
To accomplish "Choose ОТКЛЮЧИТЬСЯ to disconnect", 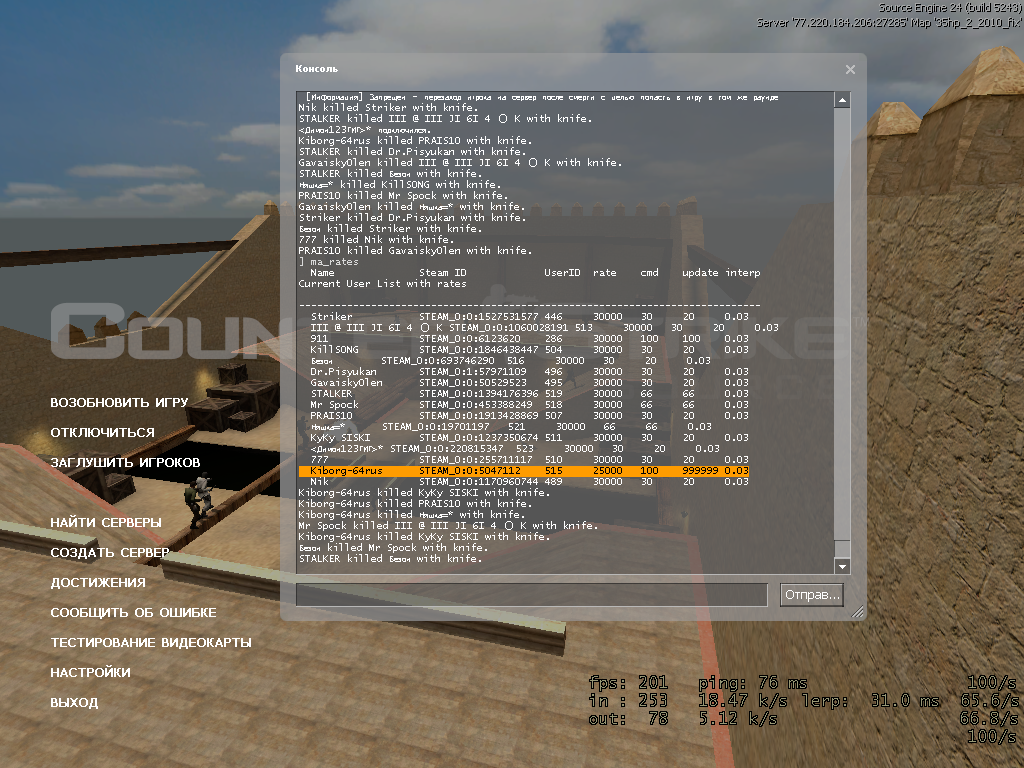I will coord(103,432).
